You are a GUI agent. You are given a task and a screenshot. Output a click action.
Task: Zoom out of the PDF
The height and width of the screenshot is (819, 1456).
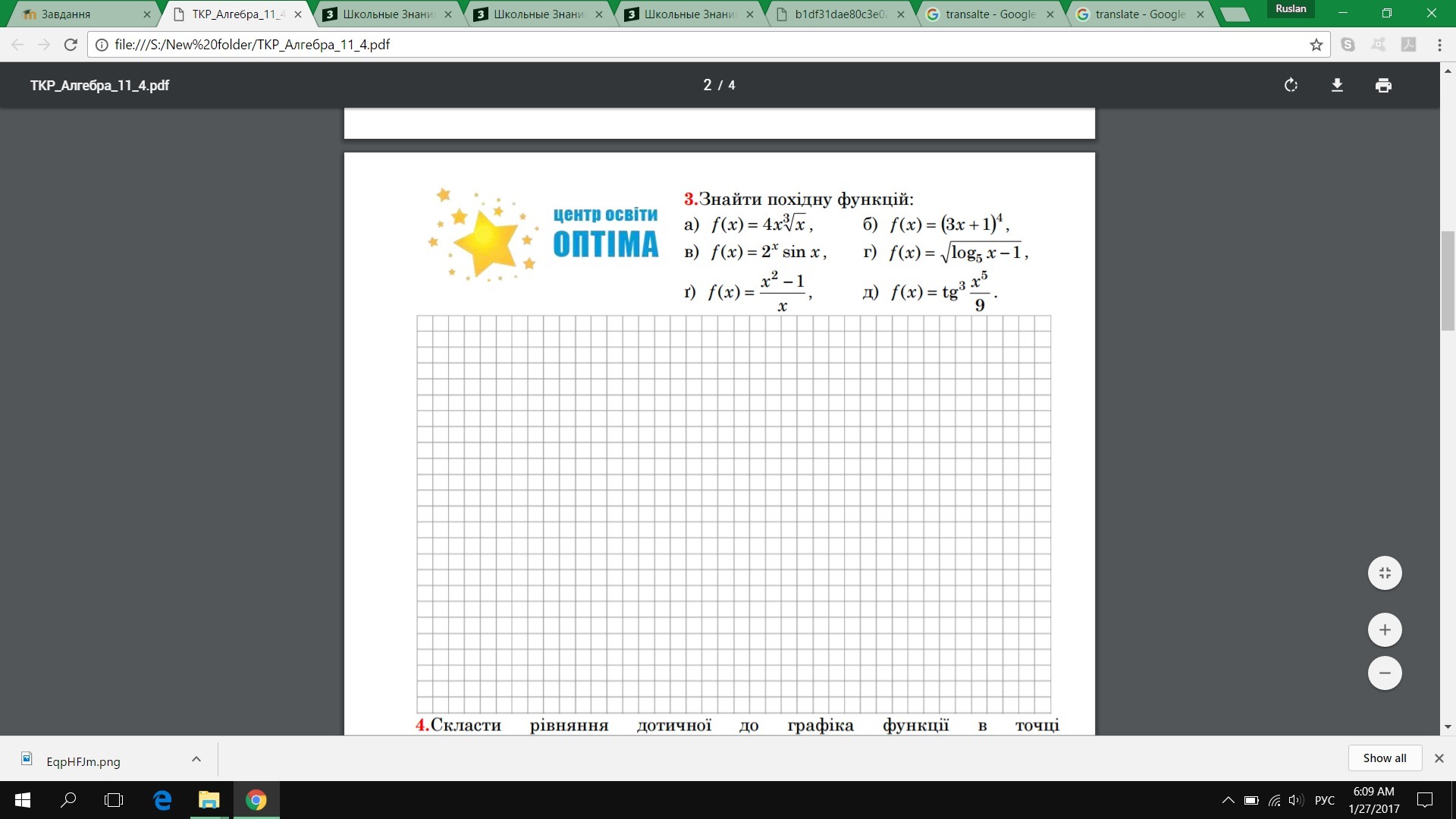pos(1385,673)
